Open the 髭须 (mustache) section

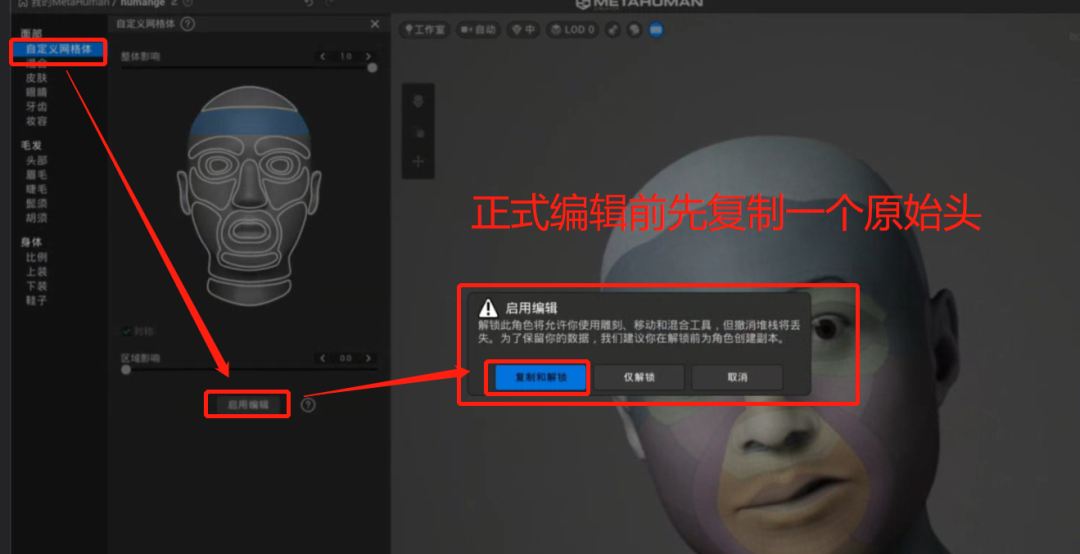tap(37, 203)
